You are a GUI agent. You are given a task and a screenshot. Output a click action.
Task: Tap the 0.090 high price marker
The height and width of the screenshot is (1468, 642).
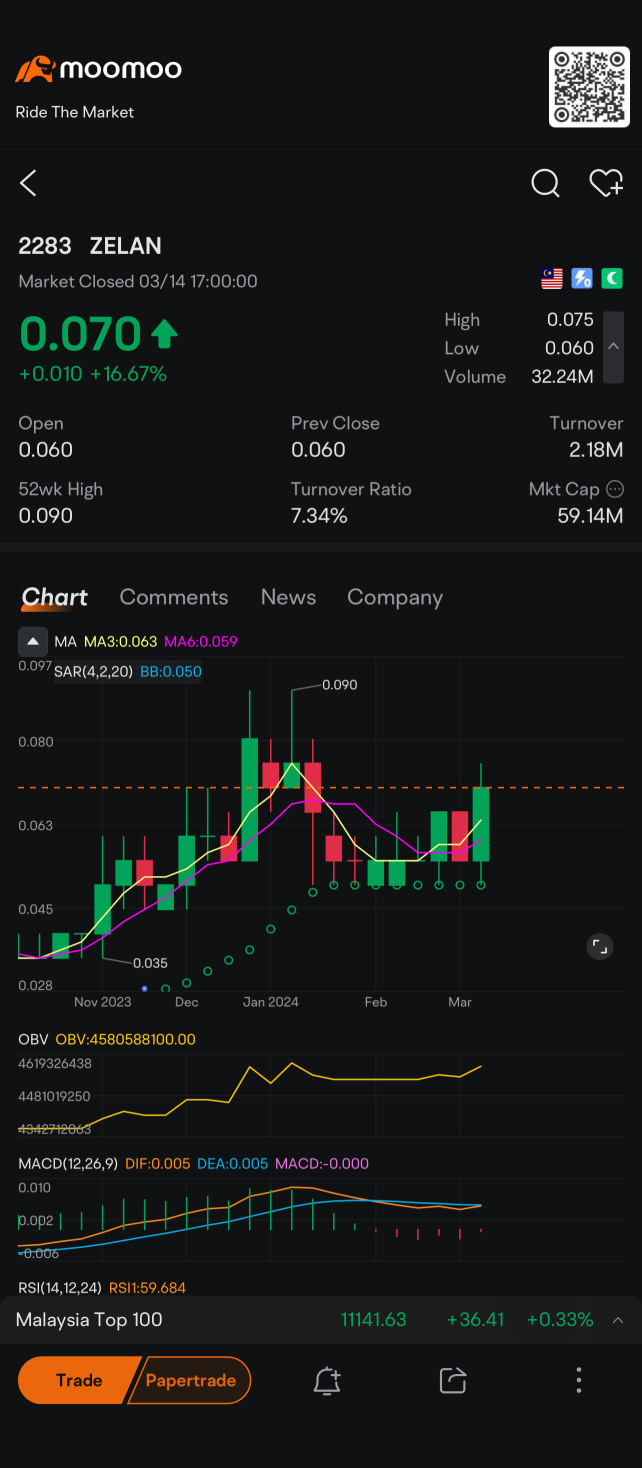[x=340, y=685]
